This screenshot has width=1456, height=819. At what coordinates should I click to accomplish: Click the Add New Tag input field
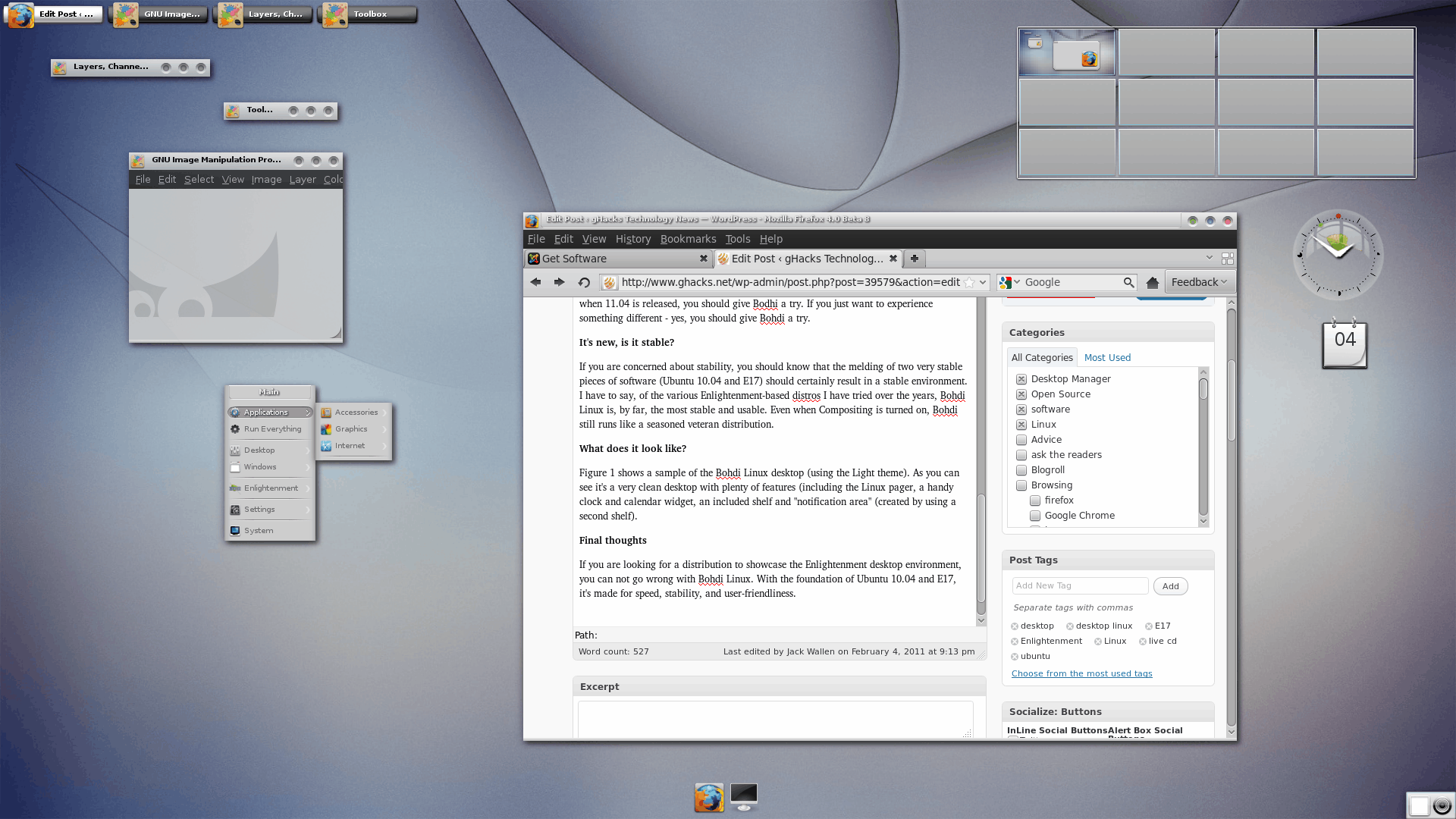click(x=1079, y=585)
